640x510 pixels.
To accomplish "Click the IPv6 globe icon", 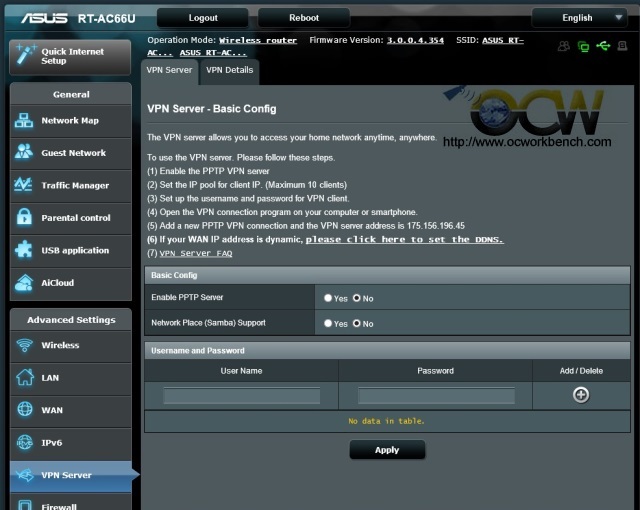I will point(24,442).
